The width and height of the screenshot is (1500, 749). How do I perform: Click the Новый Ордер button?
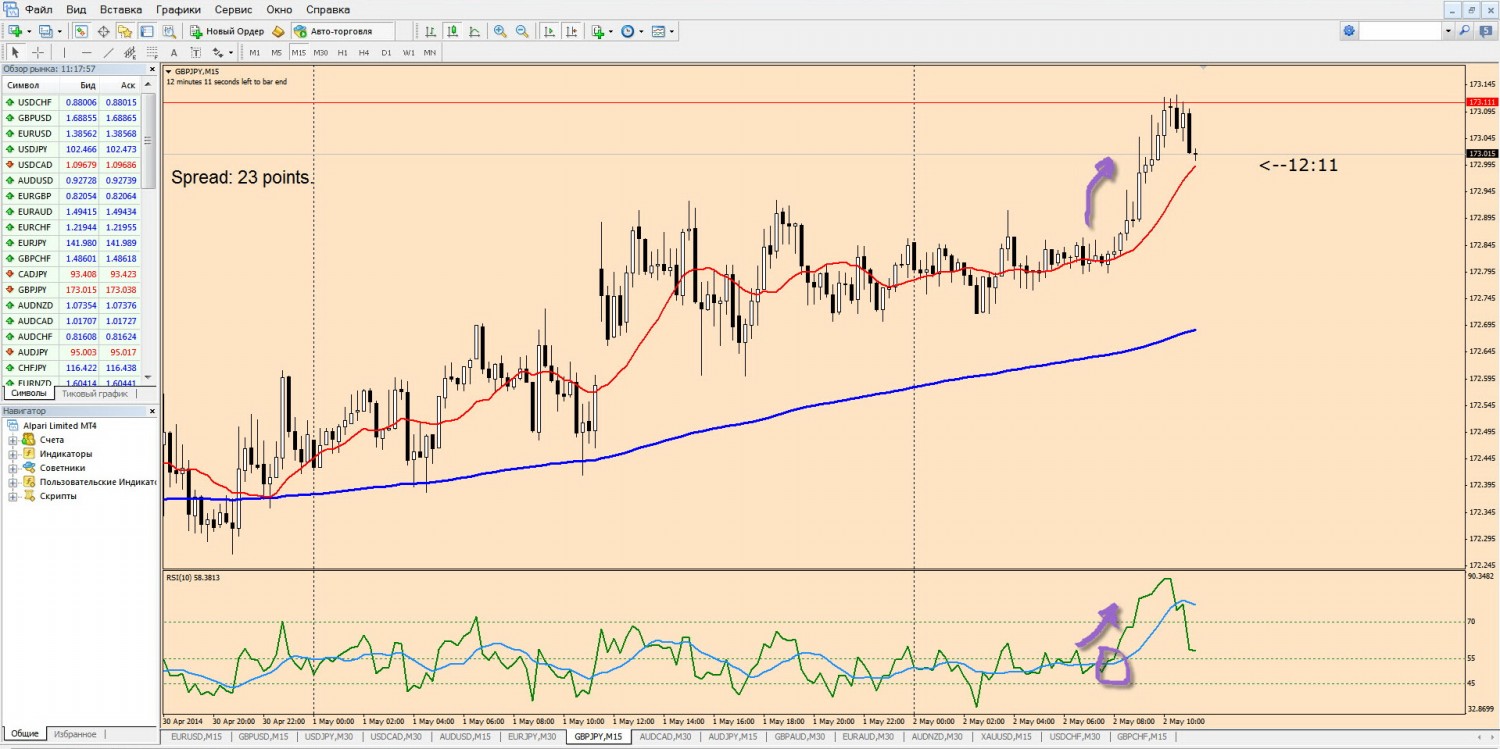tap(227, 31)
